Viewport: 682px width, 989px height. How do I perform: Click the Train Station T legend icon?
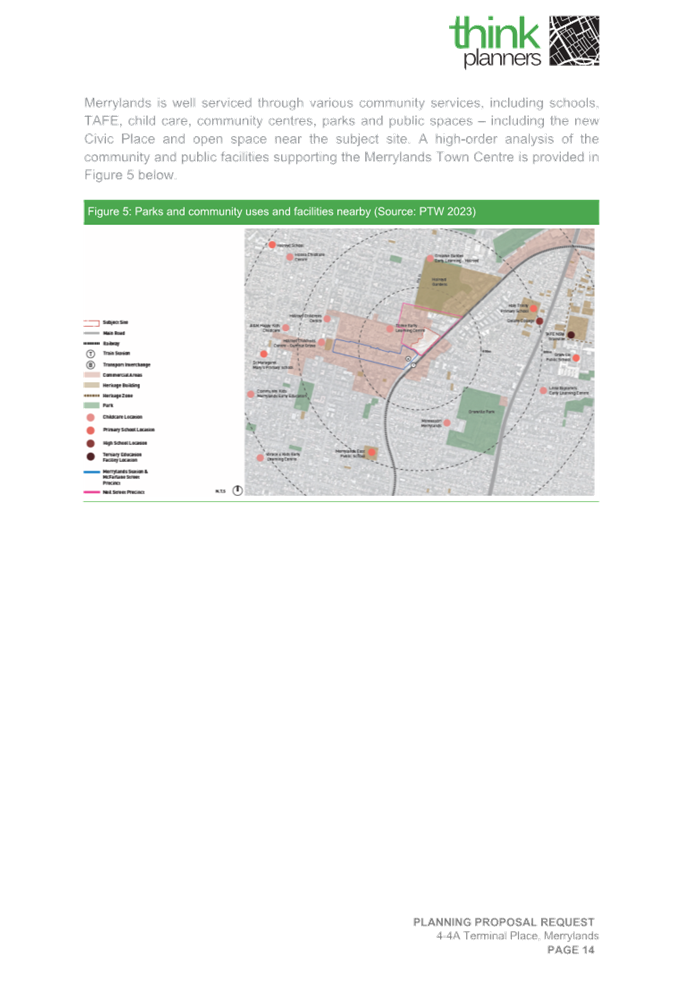tap(90, 354)
